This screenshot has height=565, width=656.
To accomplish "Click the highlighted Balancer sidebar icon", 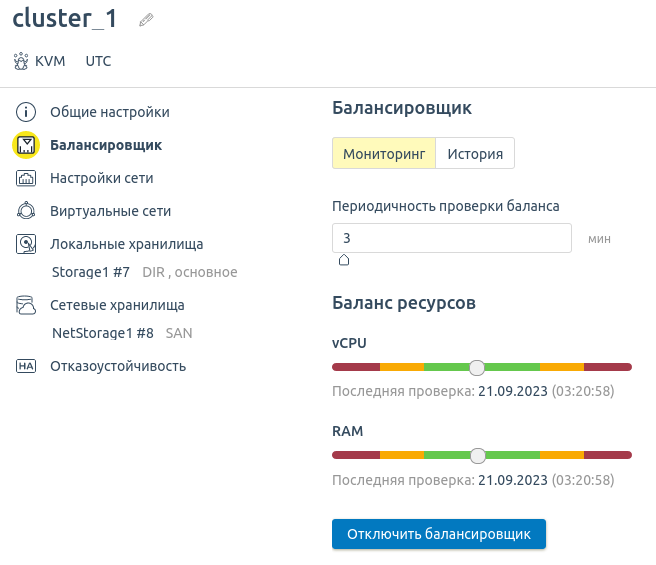I will (x=26, y=145).
